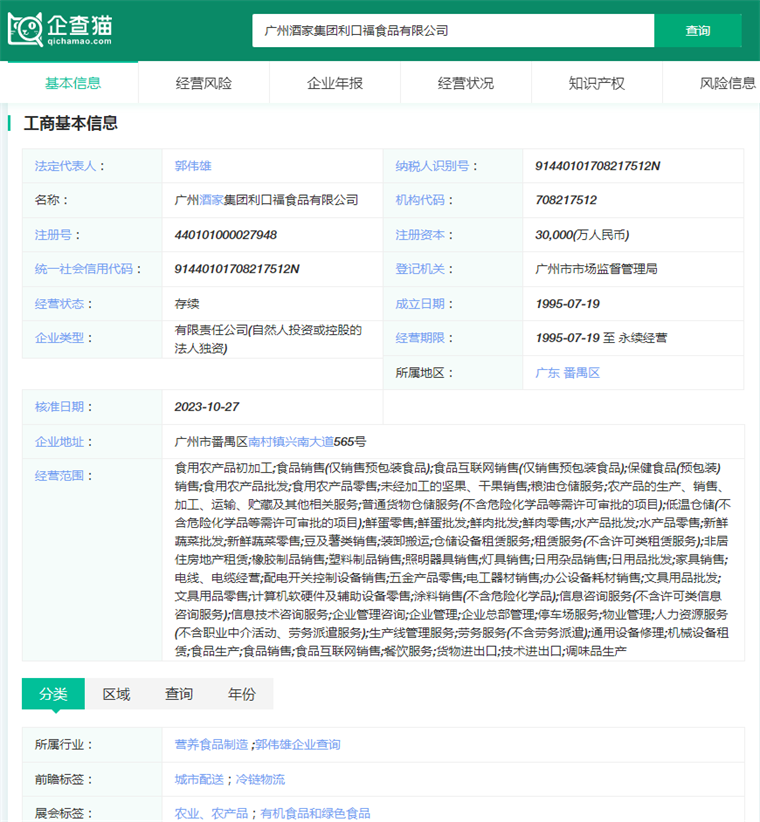Click the 酒家 link in company name
The height and width of the screenshot is (822, 760).
pyautogui.click(x=211, y=200)
